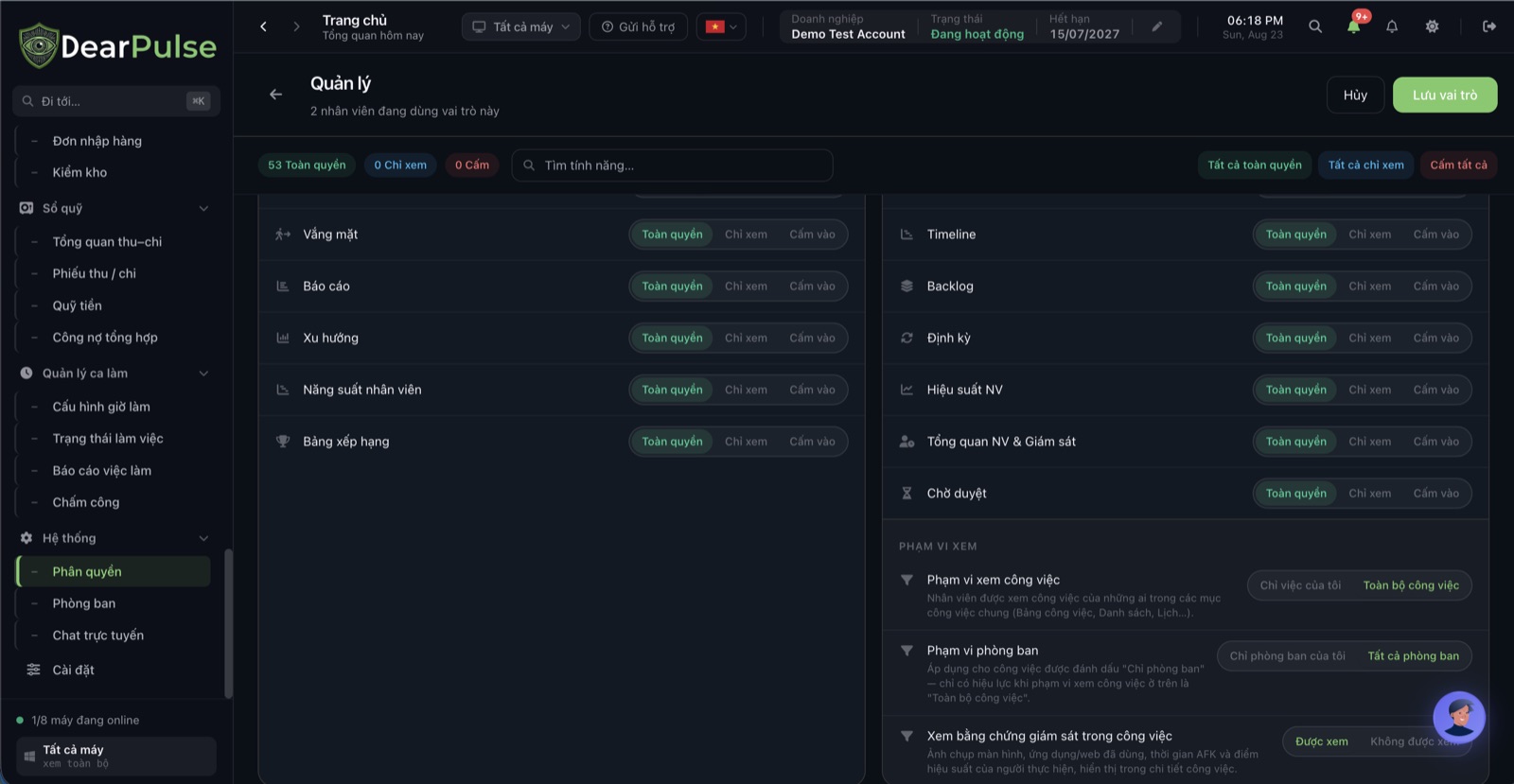
Task: Click the Đi tới quick navigation field
Action: [116, 101]
